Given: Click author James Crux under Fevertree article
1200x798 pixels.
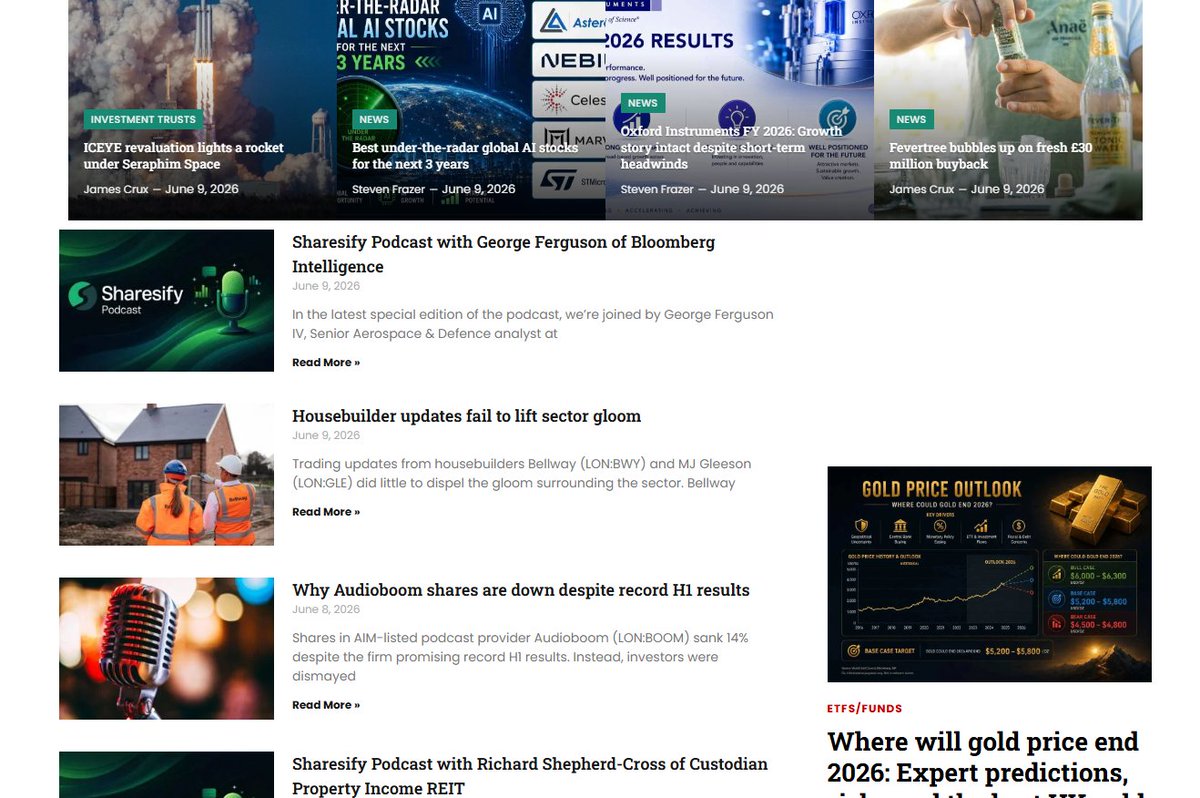Looking at the screenshot, I should click(x=922, y=189).
